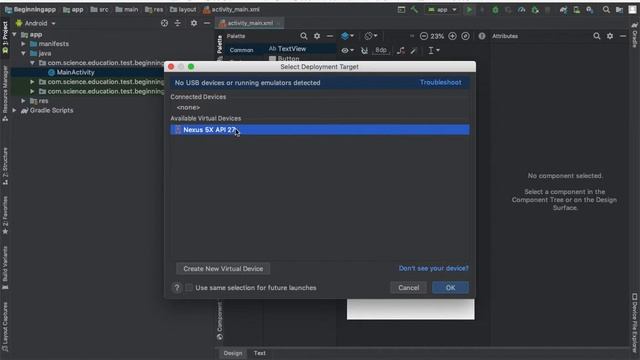The width and height of the screenshot is (640, 360).
Task: Click the layout breadcrumb in navigation bar
Action: [183, 9]
